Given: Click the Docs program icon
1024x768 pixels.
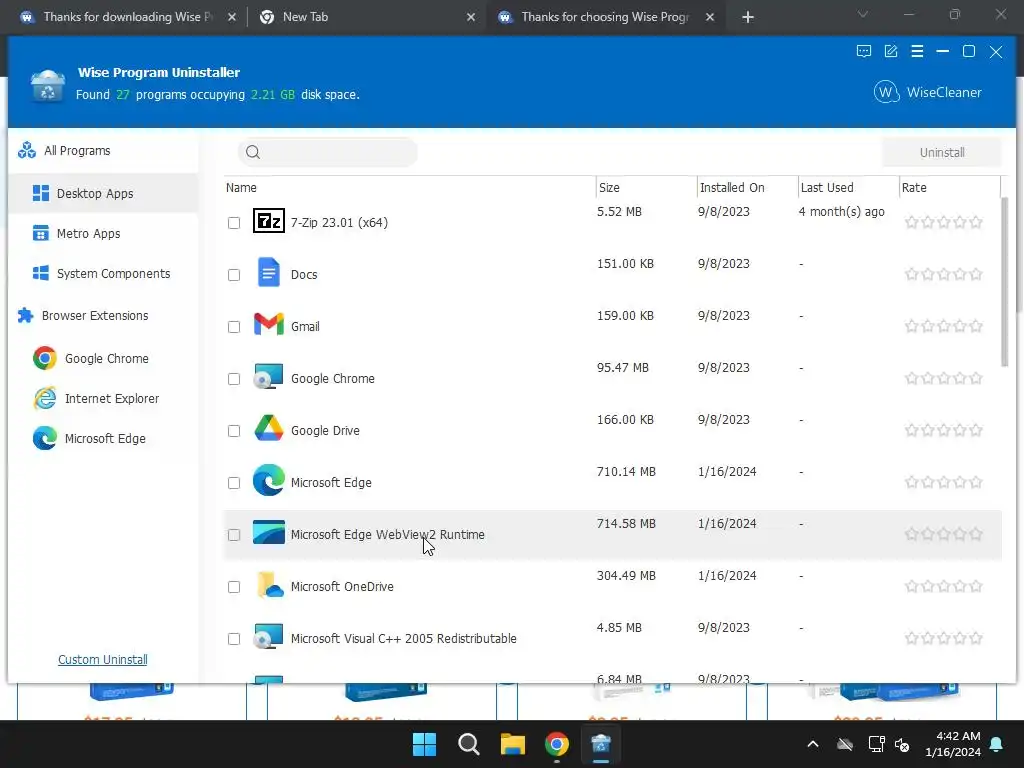Looking at the screenshot, I should pyautogui.click(x=268, y=273).
